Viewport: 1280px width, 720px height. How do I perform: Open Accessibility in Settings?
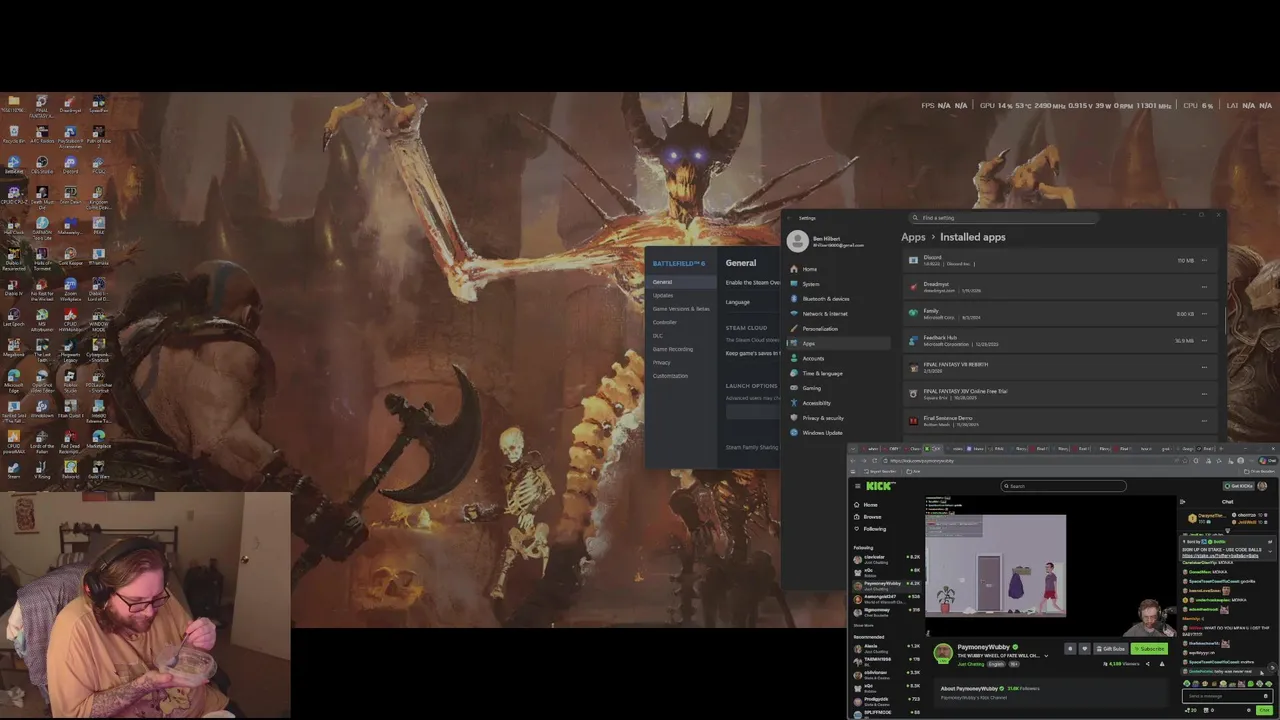click(837, 403)
